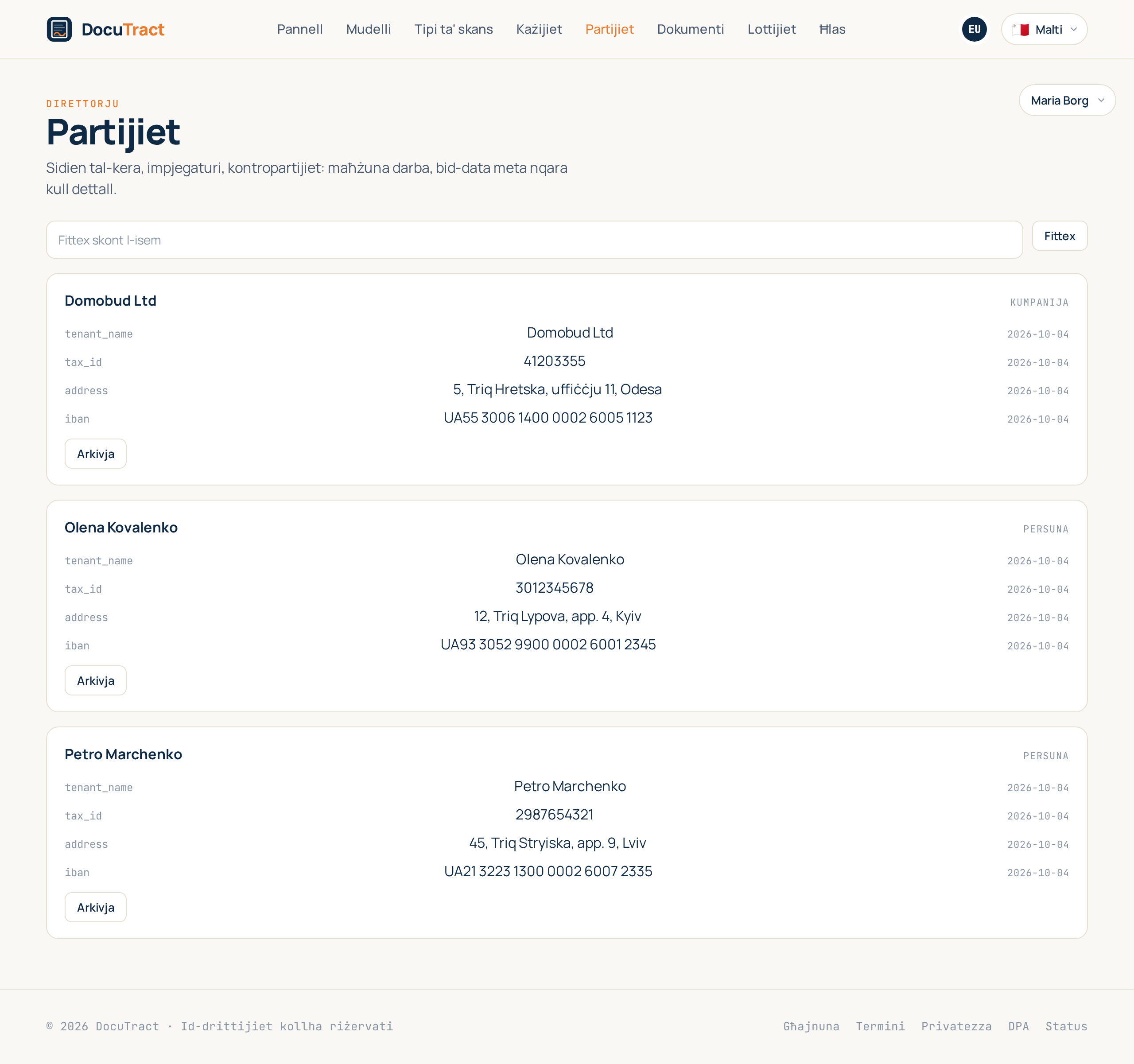This screenshot has width=1134, height=1064.
Task: Select Tipi ta' skans in navigation
Action: (x=454, y=29)
